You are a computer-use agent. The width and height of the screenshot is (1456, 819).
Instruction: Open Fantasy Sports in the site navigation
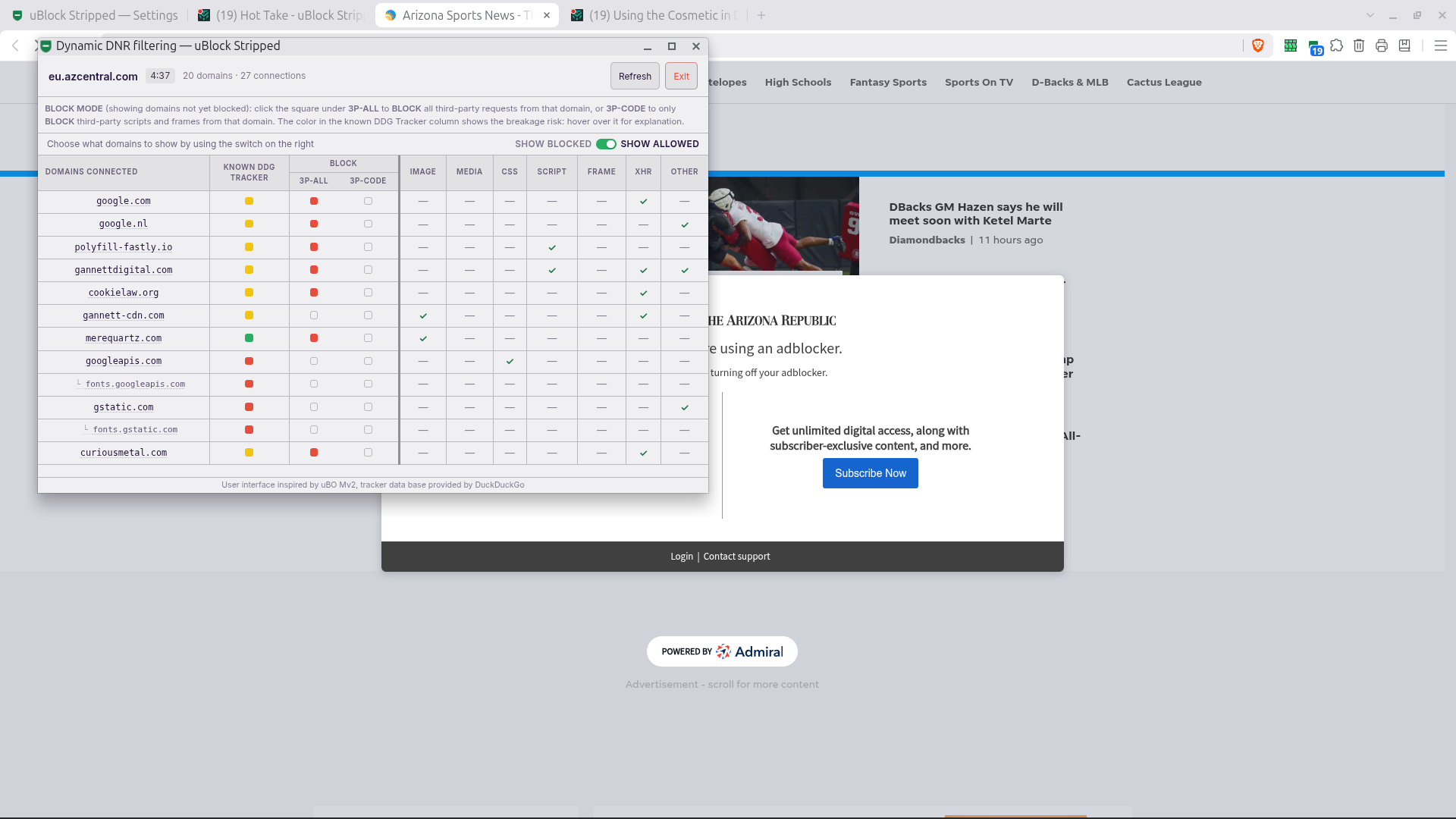click(x=888, y=83)
